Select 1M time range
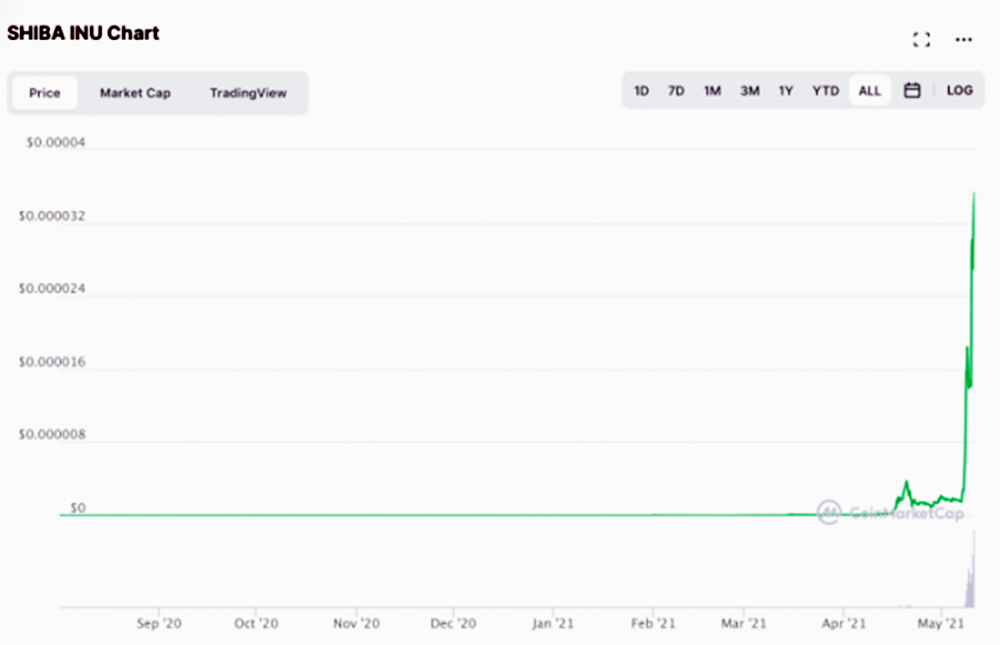 (x=712, y=91)
